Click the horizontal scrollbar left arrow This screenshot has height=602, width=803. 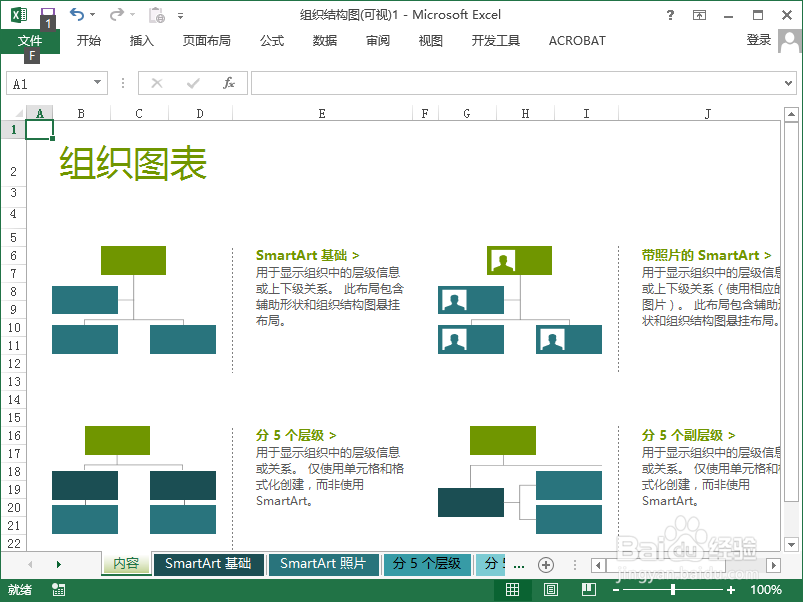coord(598,565)
